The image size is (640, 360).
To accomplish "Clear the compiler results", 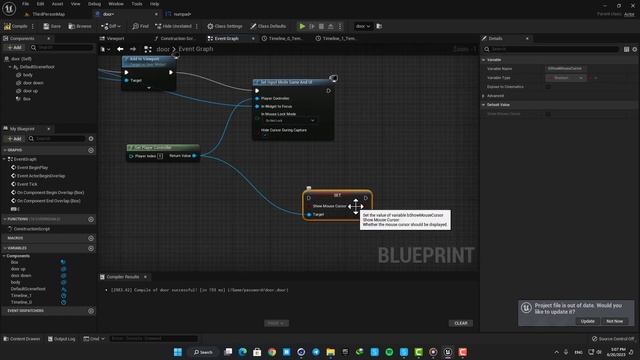I will 461,323.
